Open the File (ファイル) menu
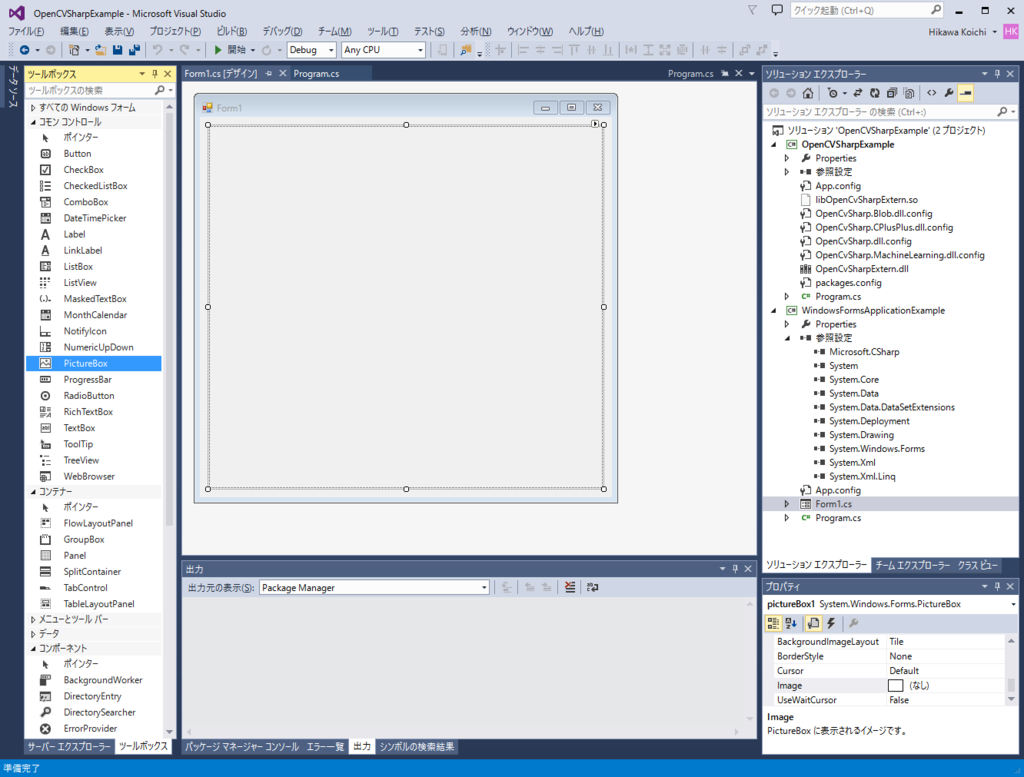This screenshot has width=1024, height=777. pyautogui.click(x=25, y=31)
